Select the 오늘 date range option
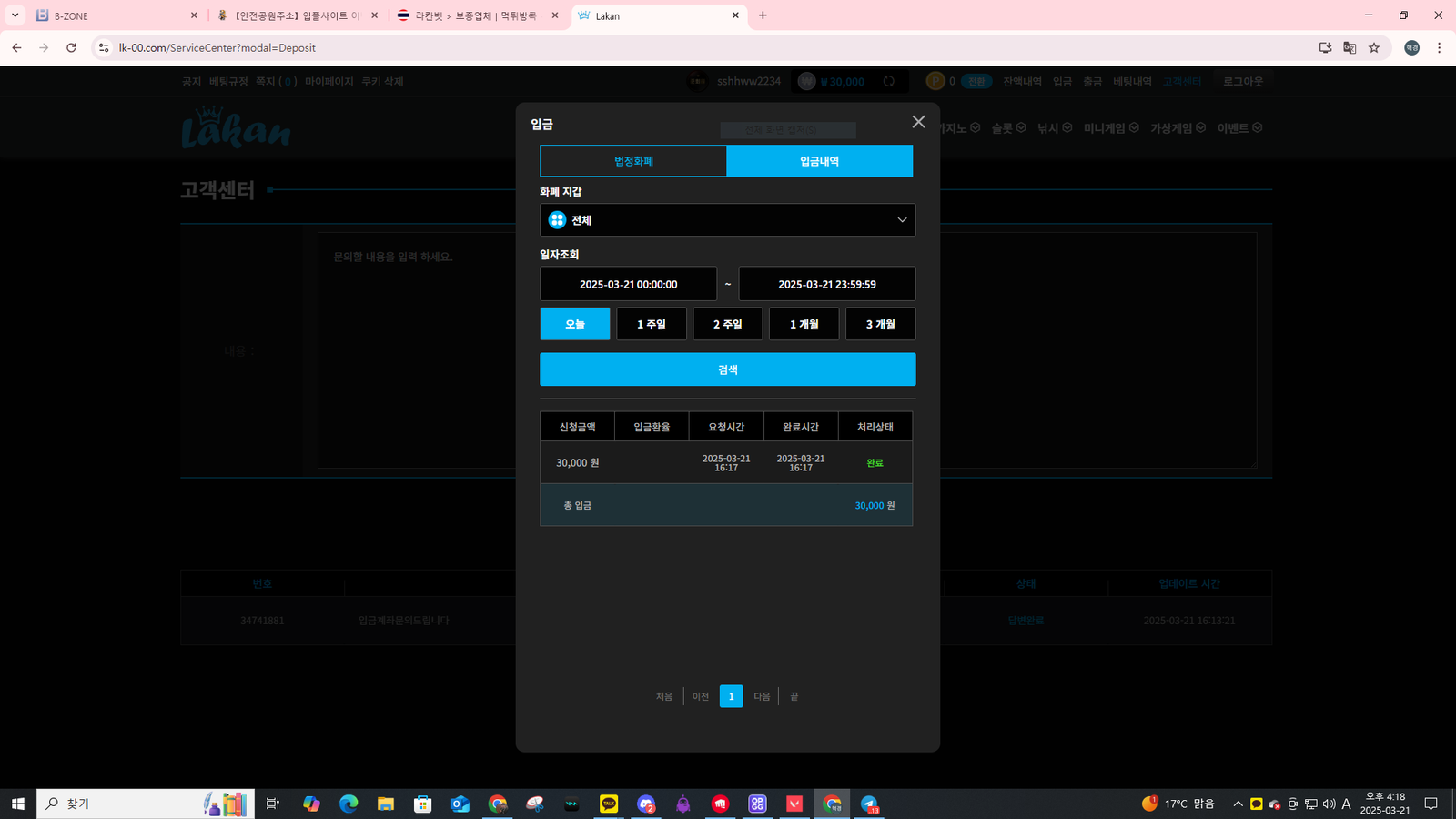1456x819 pixels. tap(574, 324)
